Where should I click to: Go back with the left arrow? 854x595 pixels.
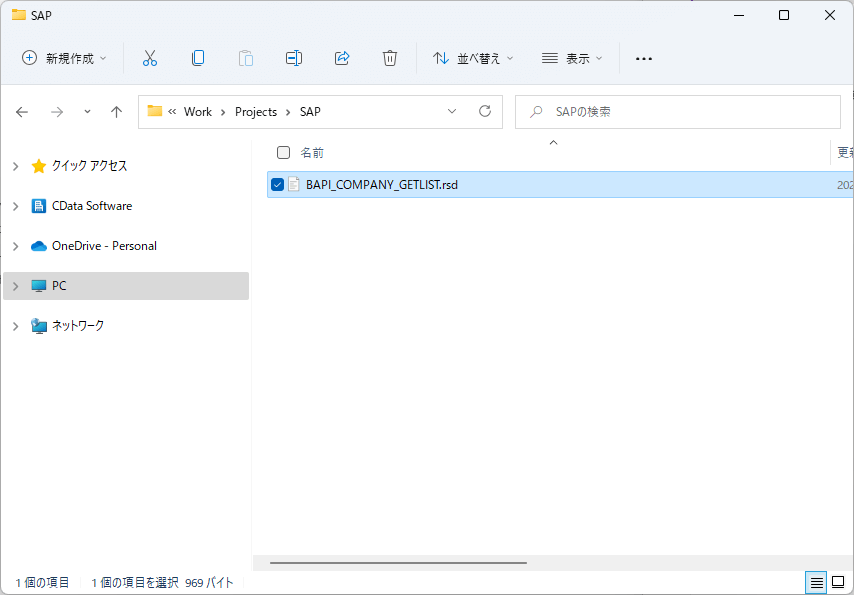[x=22, y=112]
